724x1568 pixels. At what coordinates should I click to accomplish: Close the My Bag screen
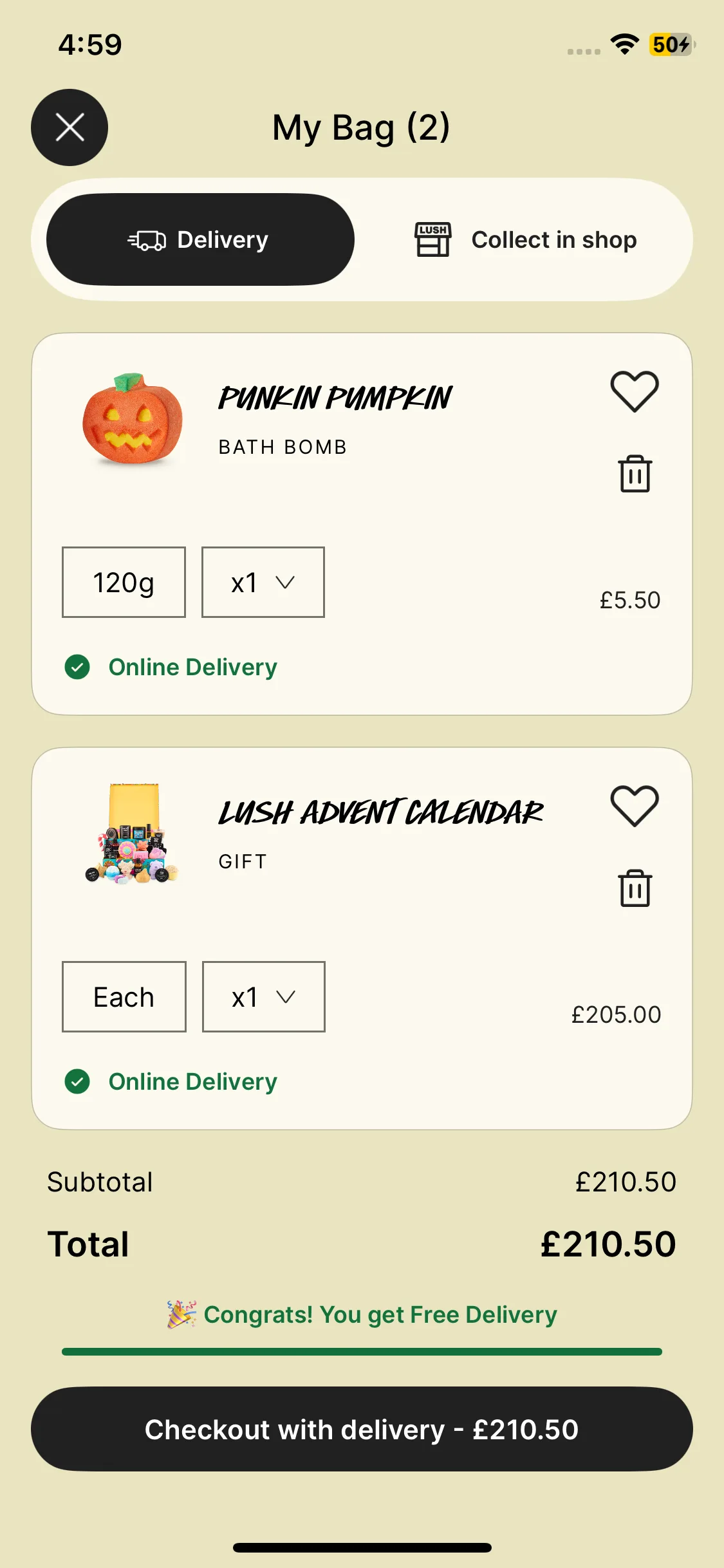[x=70, y=127]
